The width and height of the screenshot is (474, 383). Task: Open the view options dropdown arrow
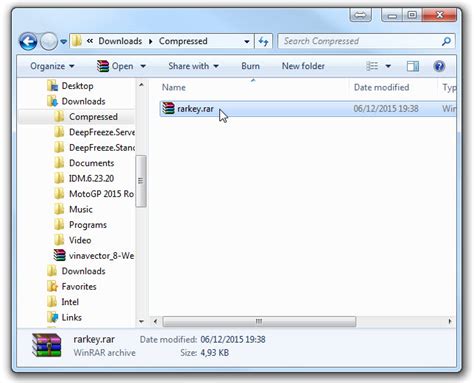(388, 66)
